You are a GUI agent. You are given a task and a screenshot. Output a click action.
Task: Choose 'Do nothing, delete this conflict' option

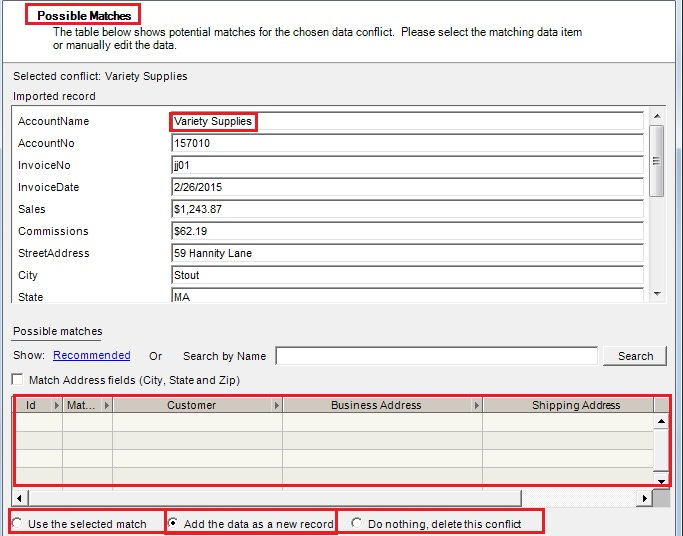(x=356, y=523)
